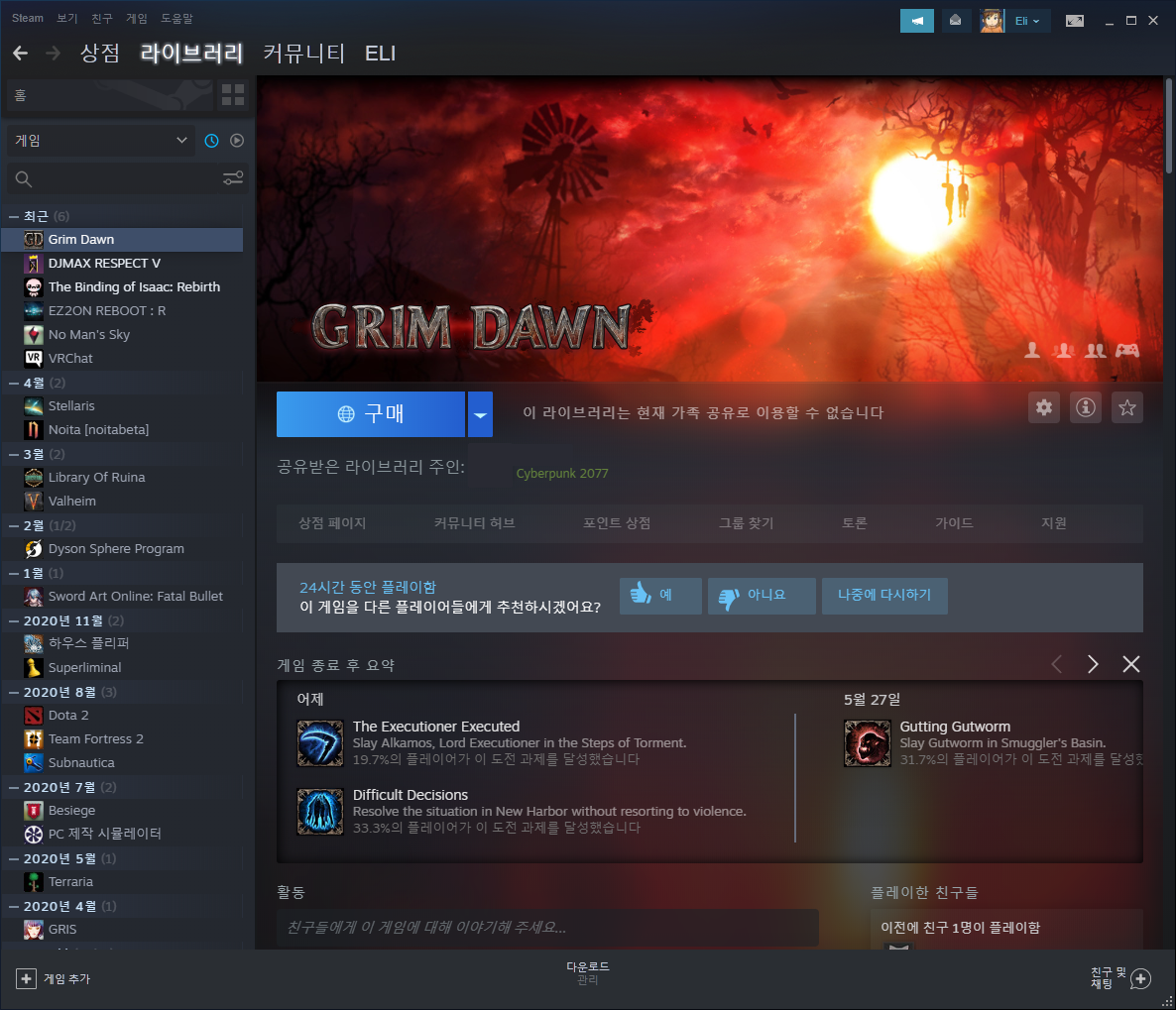Click the 홈 home button
The image size is (1176, 1010).
pyautogui.click(x=109, y=95)
